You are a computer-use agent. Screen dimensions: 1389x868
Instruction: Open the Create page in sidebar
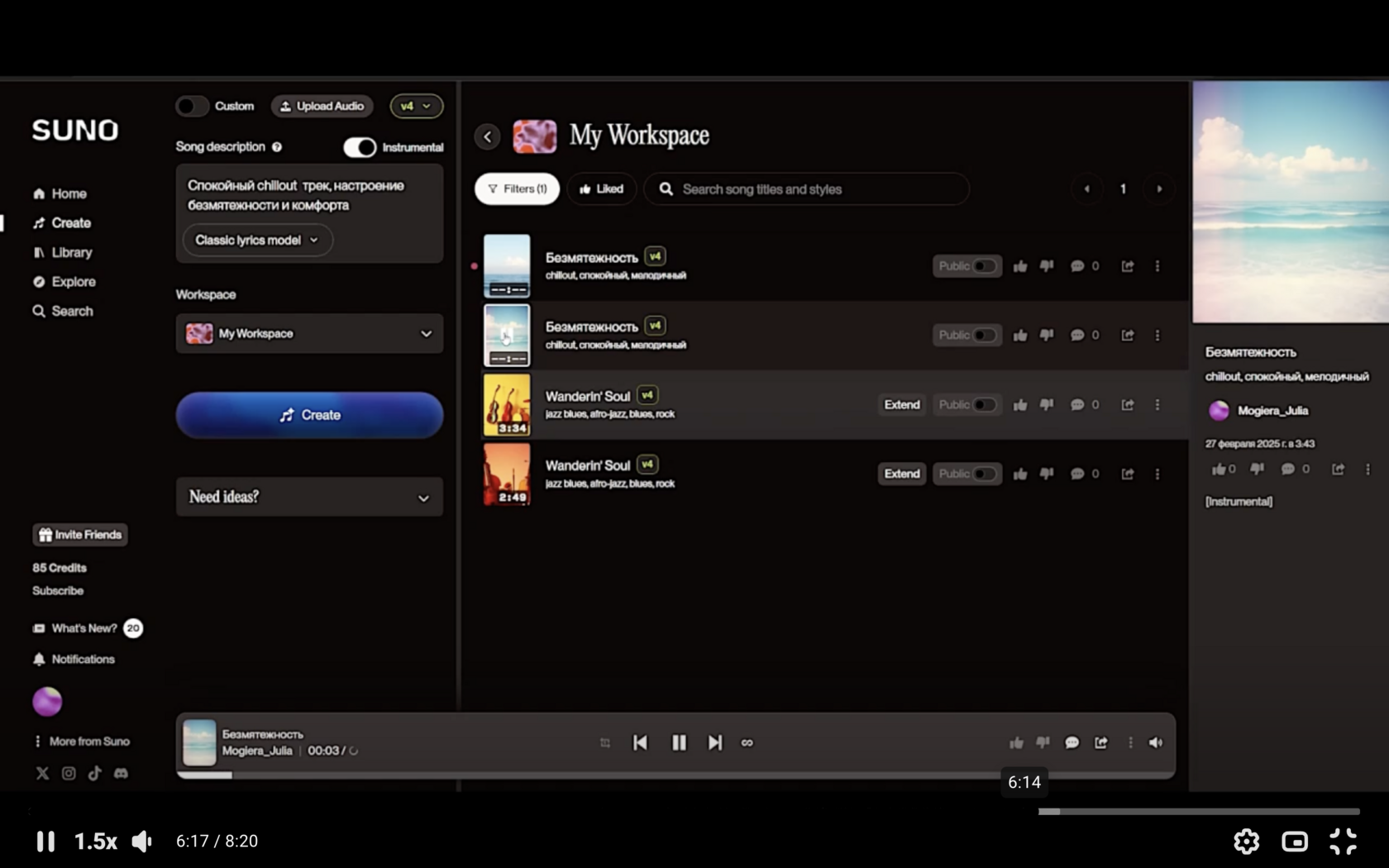pos(62,223)
